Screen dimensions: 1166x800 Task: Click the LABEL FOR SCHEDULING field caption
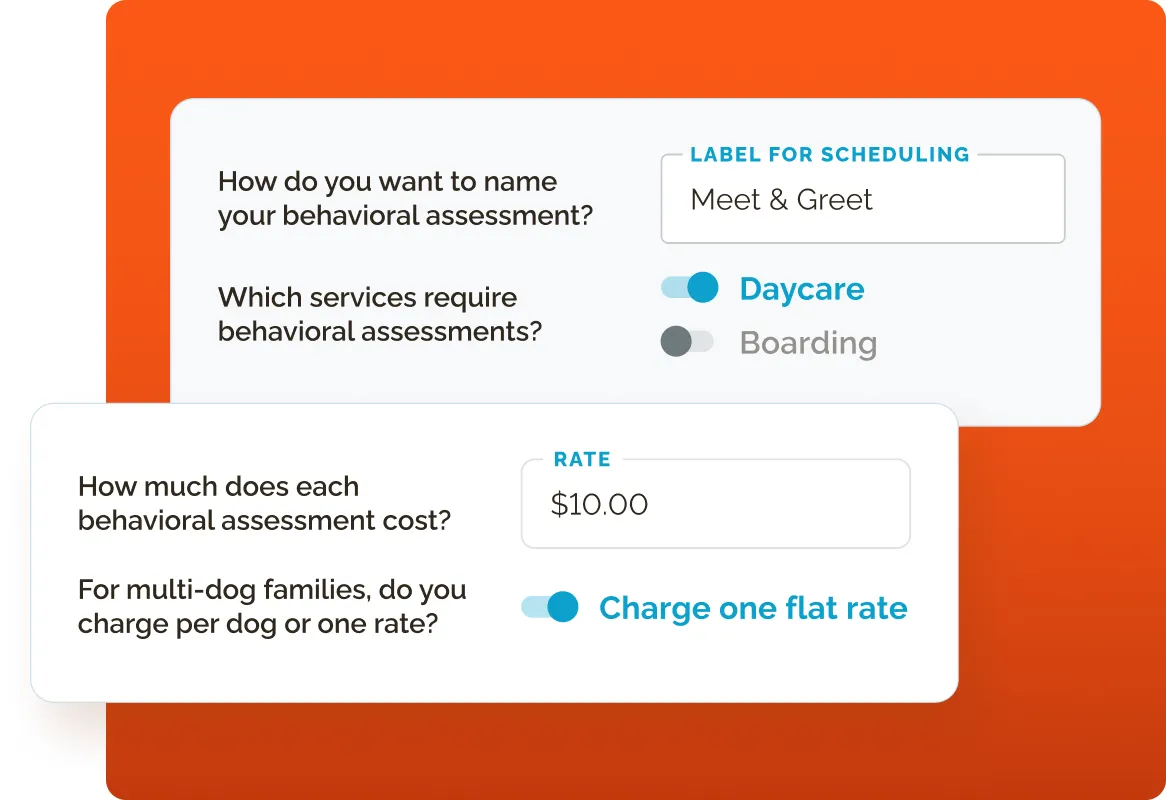(829, 155)
